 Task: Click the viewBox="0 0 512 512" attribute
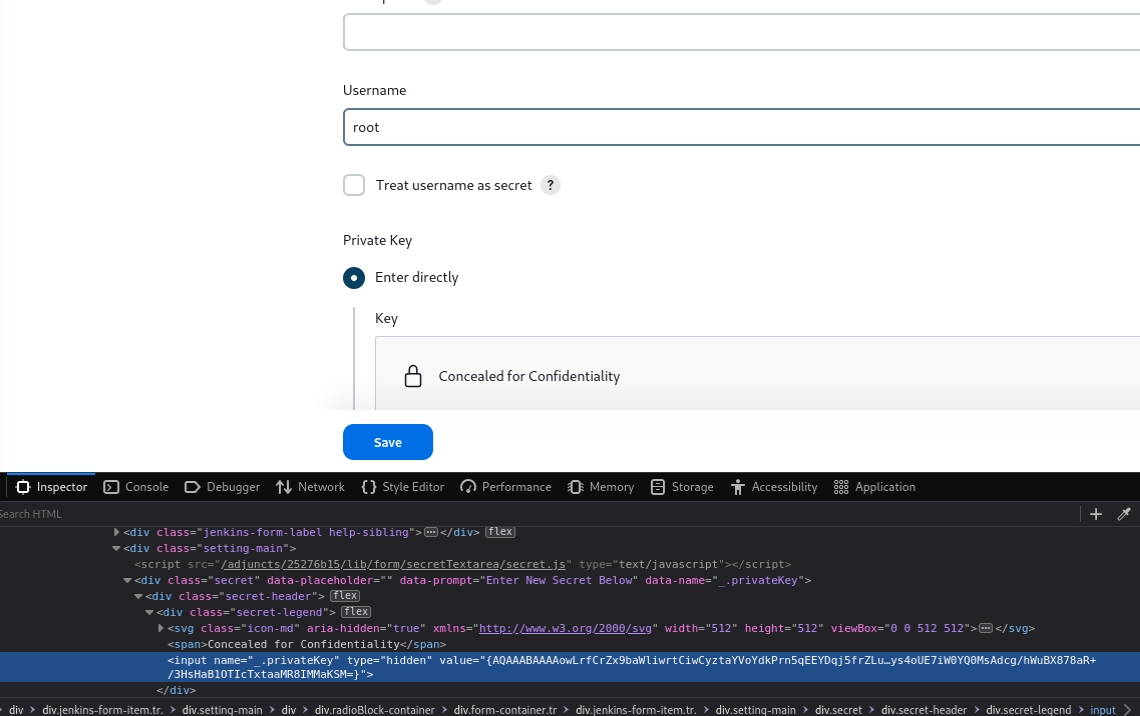[901, 628]
